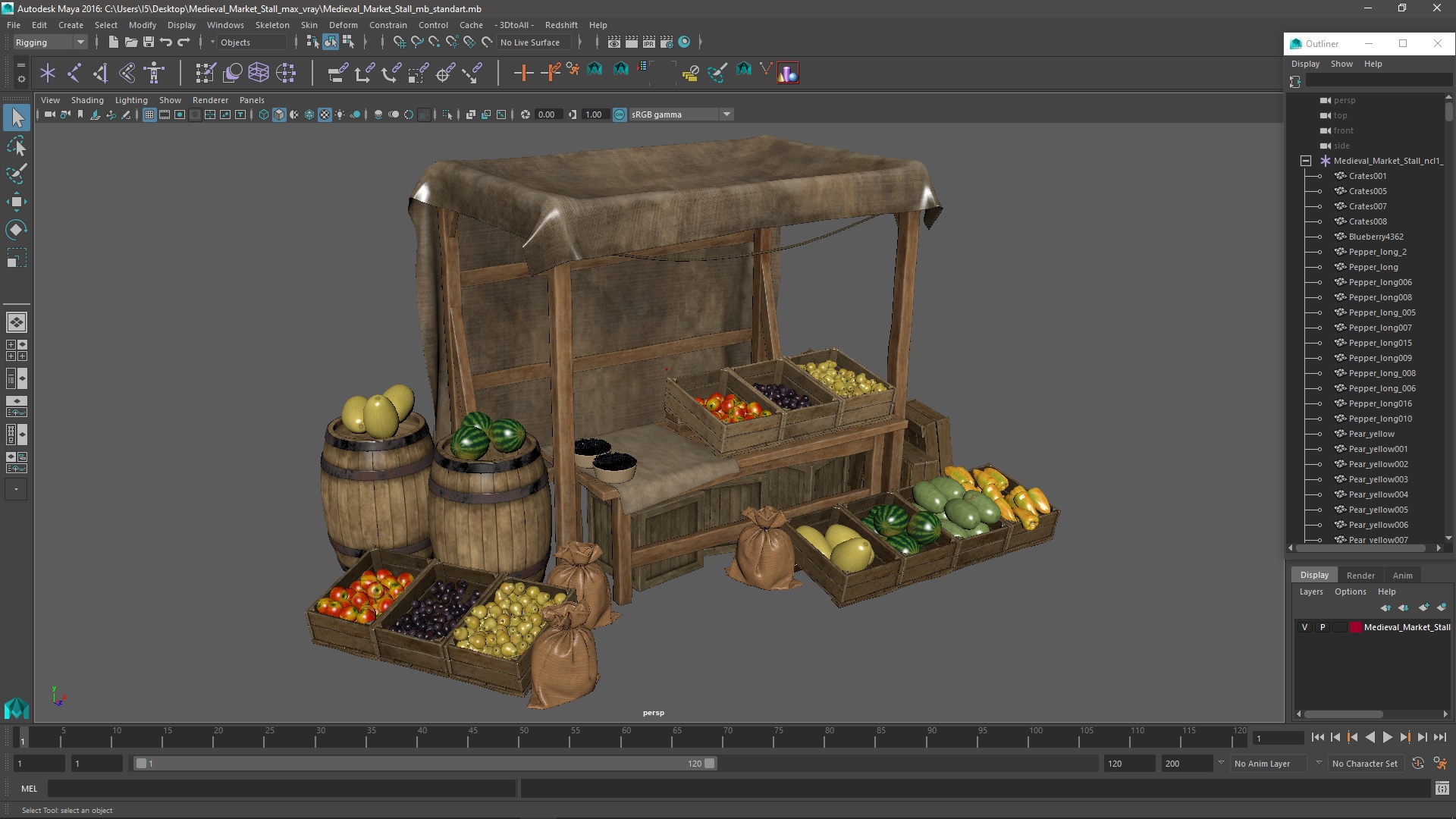This screenshot has width=1456, height=819.
Task: Create a lattice deformer
Action: point(259,73)
